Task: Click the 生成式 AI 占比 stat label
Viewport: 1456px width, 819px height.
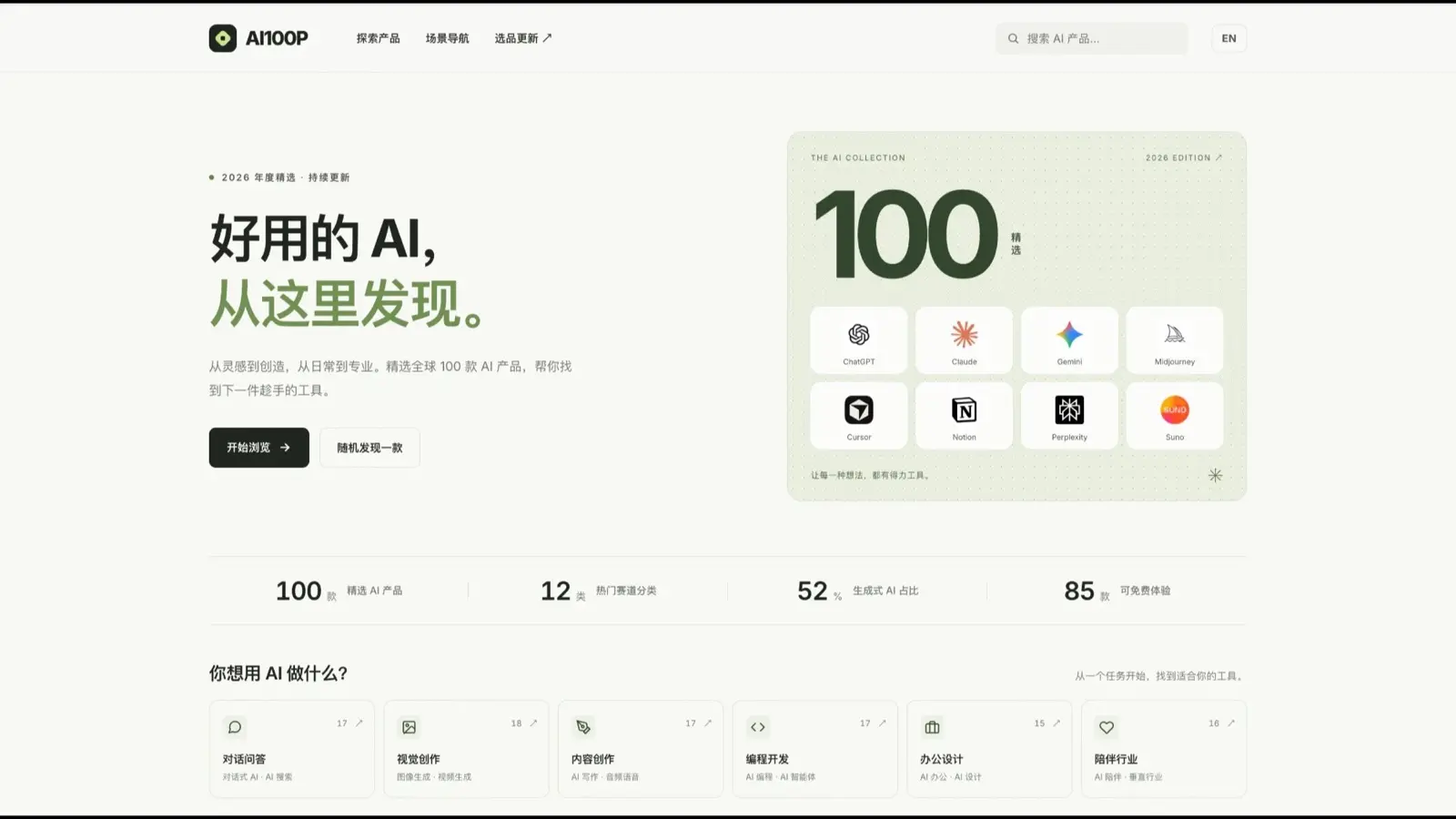Action: point(885,591)
